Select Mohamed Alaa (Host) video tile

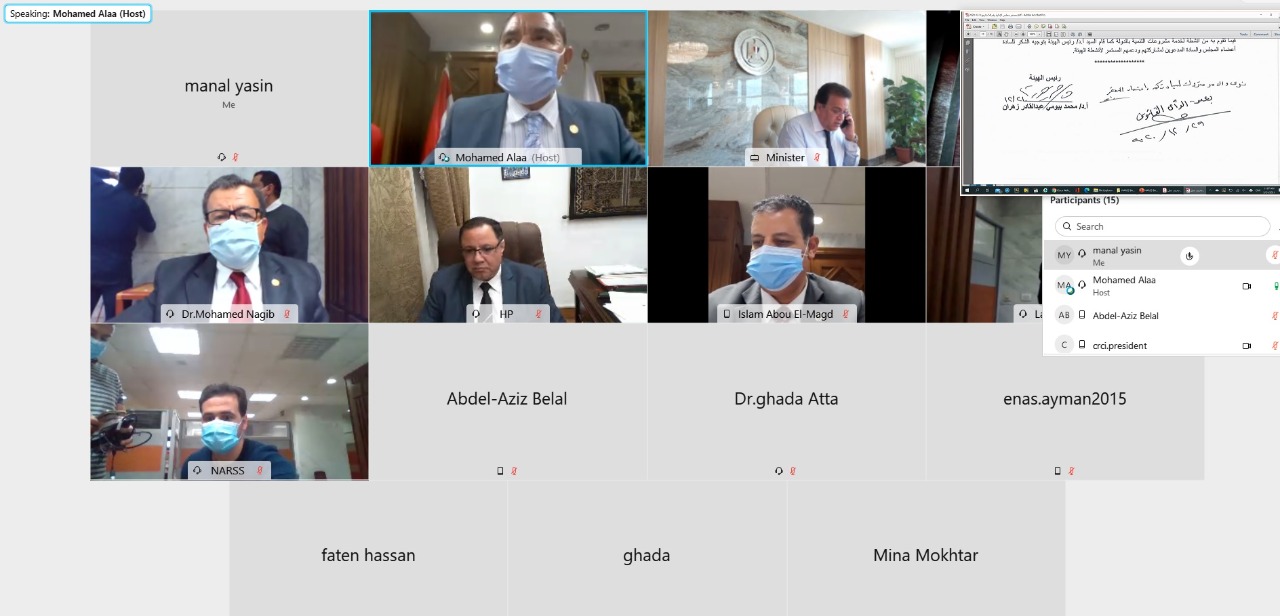[x=508, y=88]
